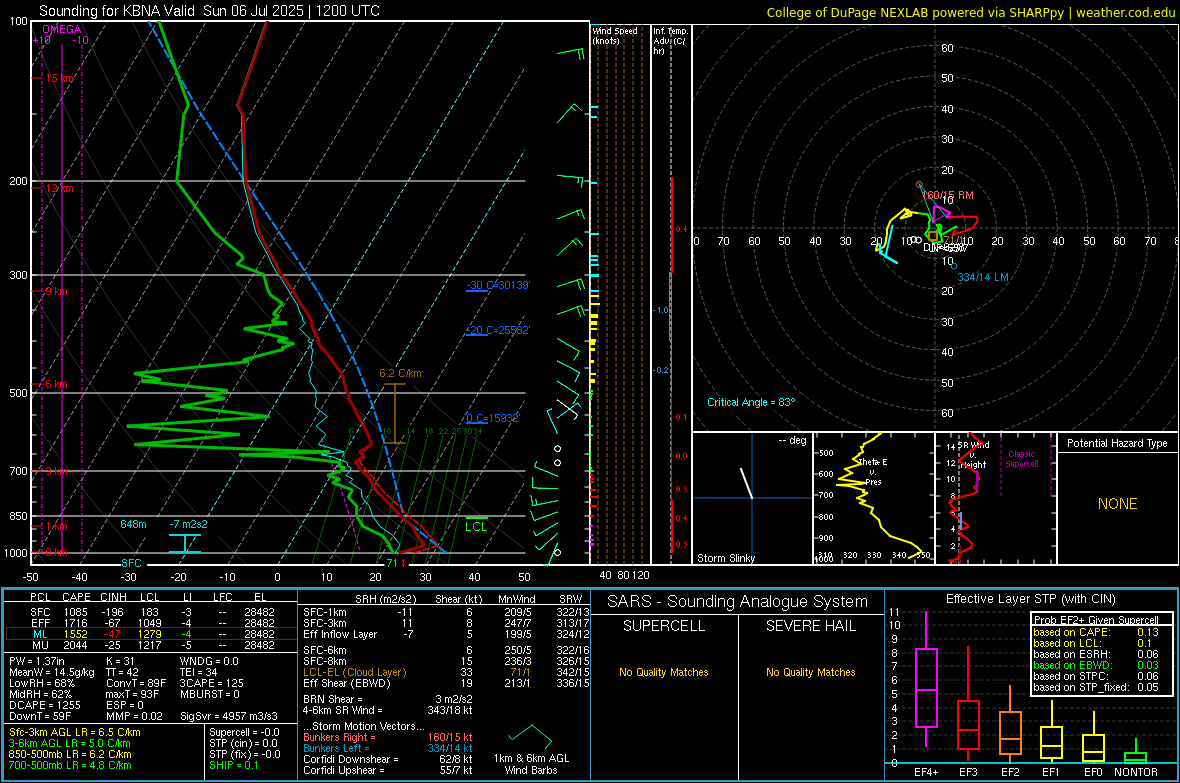Click the blue 'Bunkers Left' storm motion
The image size is (1180, 783).
pos(388,748)
